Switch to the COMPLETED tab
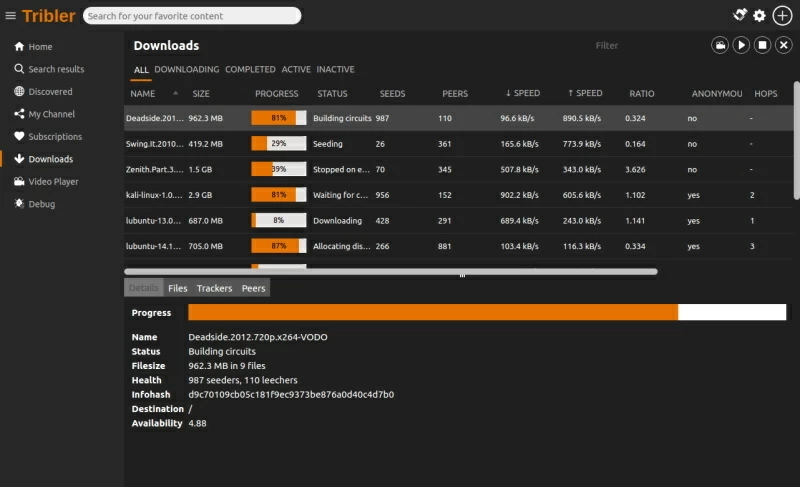 click(x=250, y=69)
